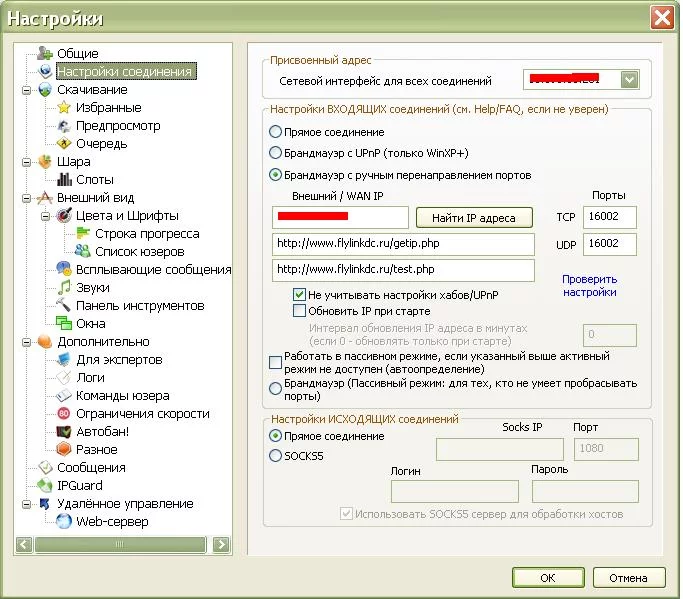Open the network interface dropdown
Image resolution: width=683 pixels, height=599 pixels.
[630, 80]
